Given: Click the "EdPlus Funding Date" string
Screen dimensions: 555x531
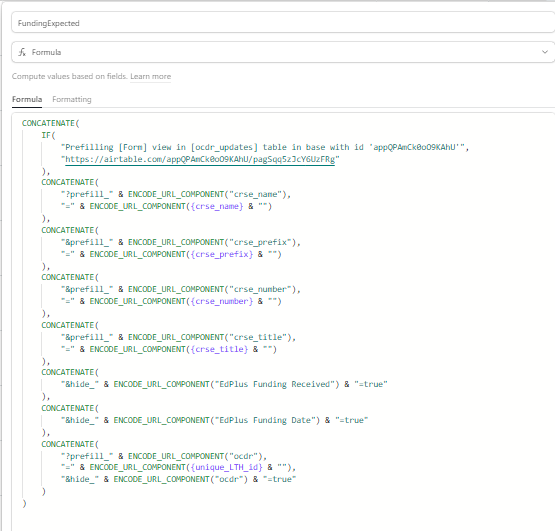Looking at the screenshot, I should (265, 420).
